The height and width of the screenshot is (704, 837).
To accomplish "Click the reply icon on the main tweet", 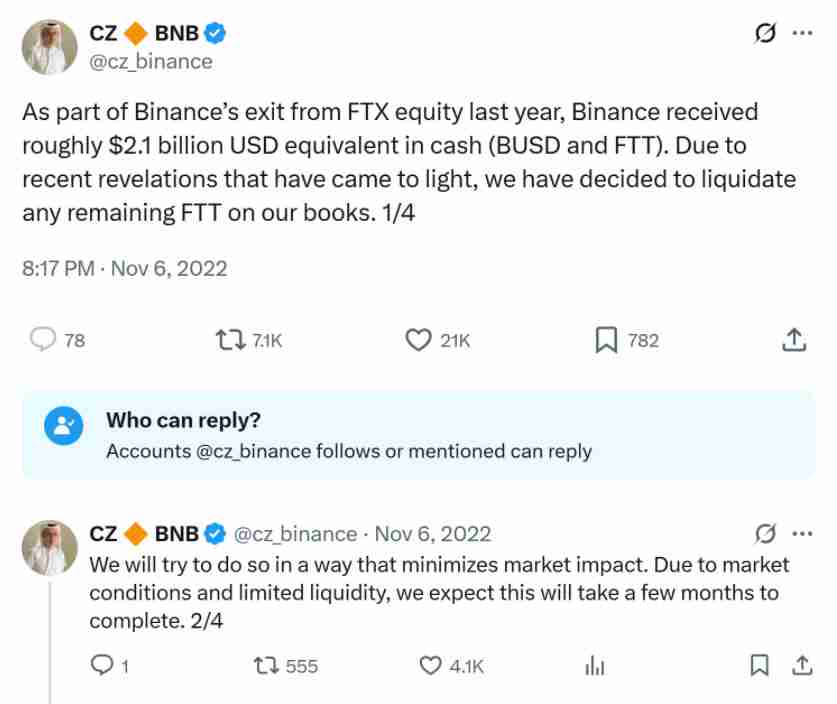I will tap(43, 340).
